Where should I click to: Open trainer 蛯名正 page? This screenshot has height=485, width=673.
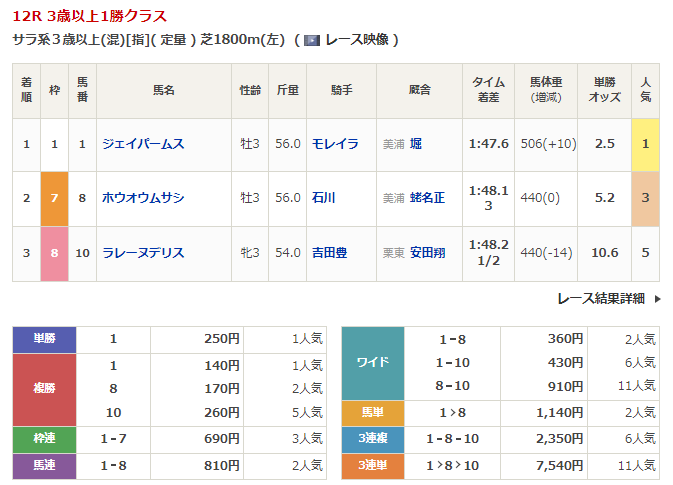pyautogui.click(x=427, y=198)
